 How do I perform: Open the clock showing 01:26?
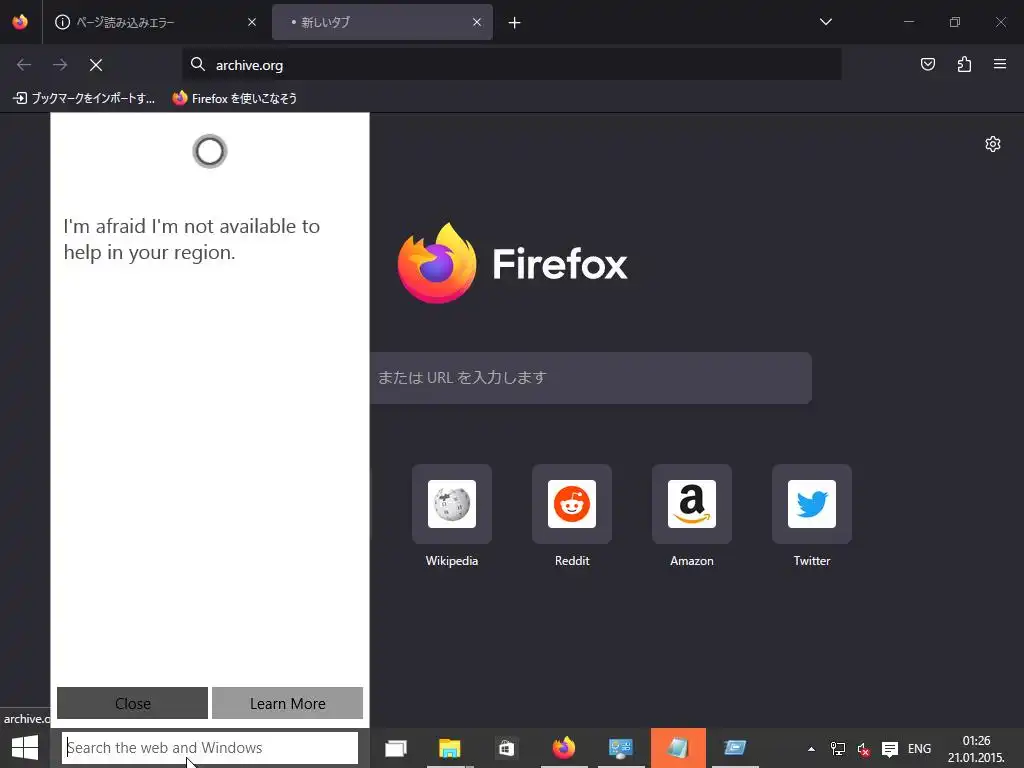coord(976,749)
